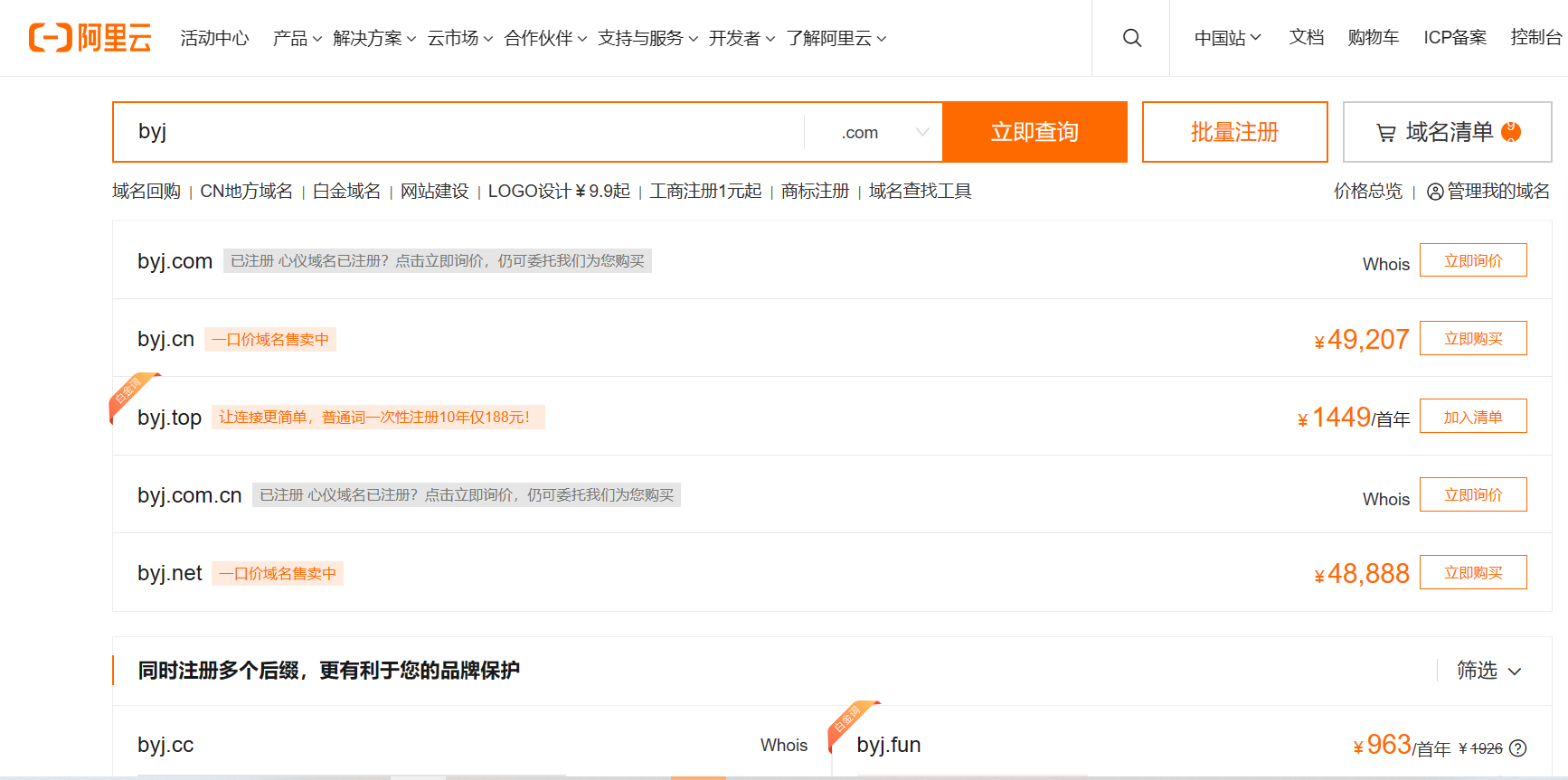Open the 产品 menu

pyautogui.click(x=297, y=38)
